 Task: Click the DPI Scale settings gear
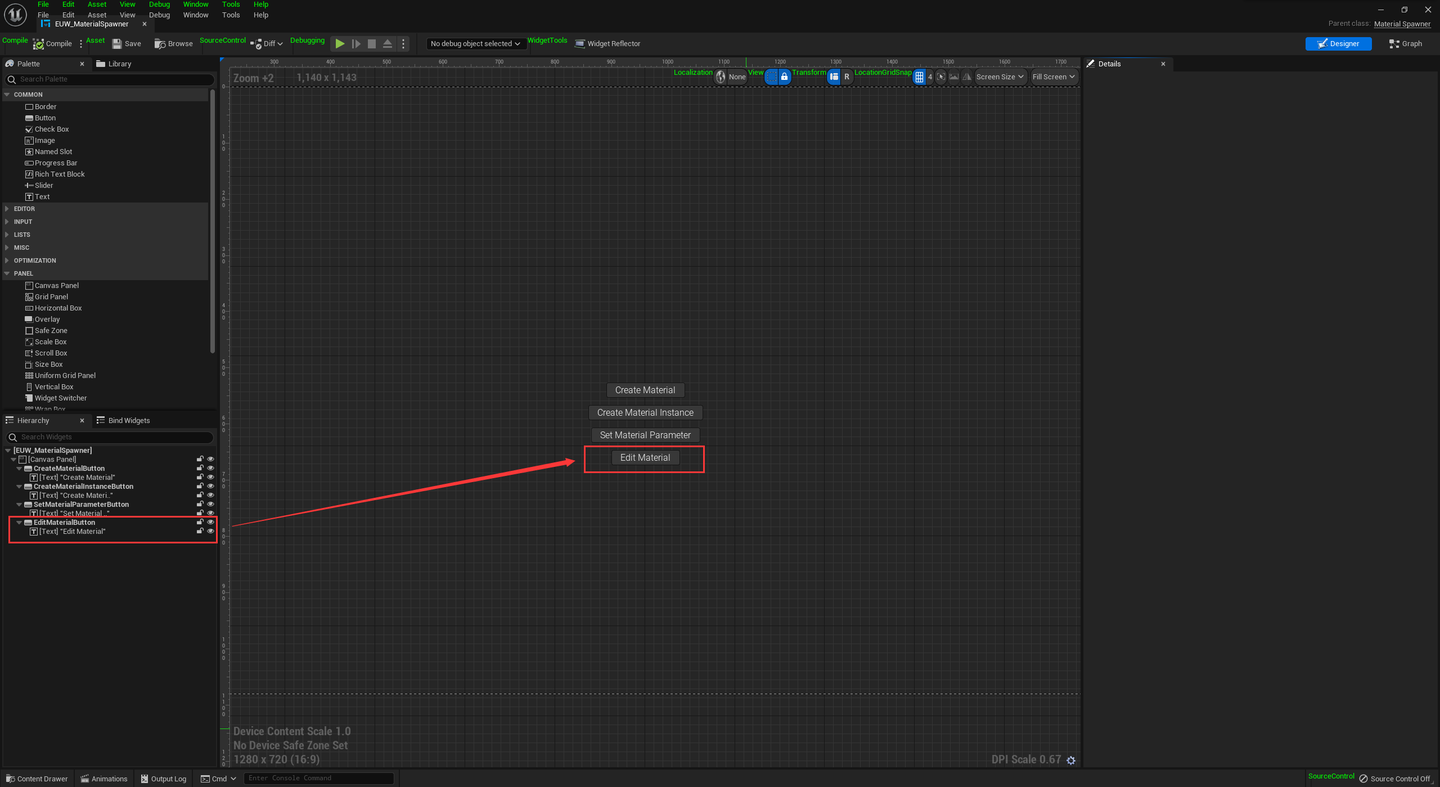[x=1071, y=760]
